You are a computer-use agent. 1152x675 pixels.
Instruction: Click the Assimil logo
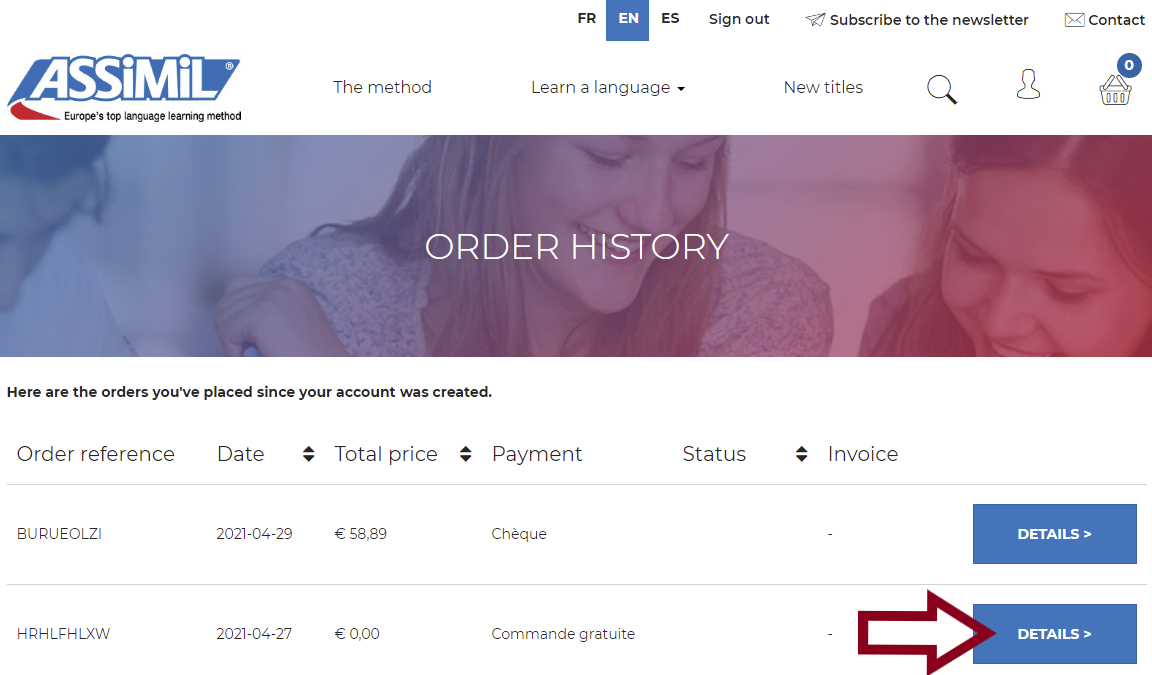[x=124, y=88]
